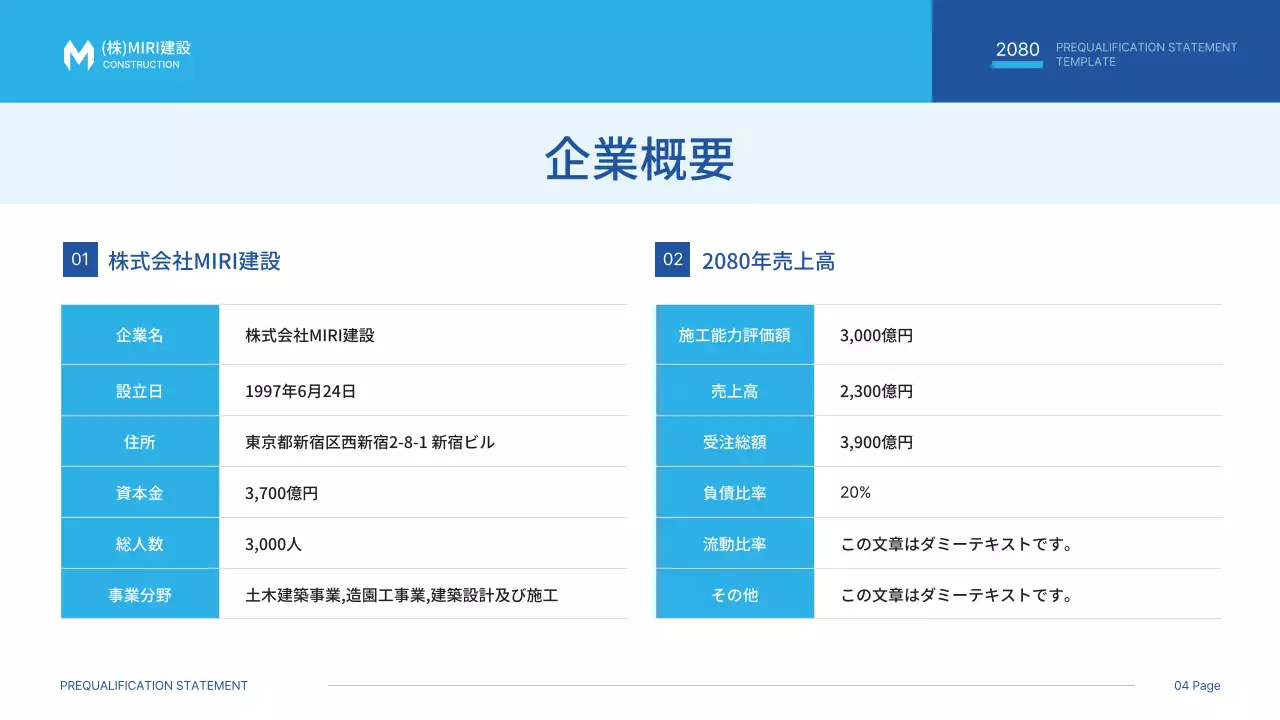Select the 企業概要 title
This screenshot has height=720, width=1280.
(x=639, y=158)
